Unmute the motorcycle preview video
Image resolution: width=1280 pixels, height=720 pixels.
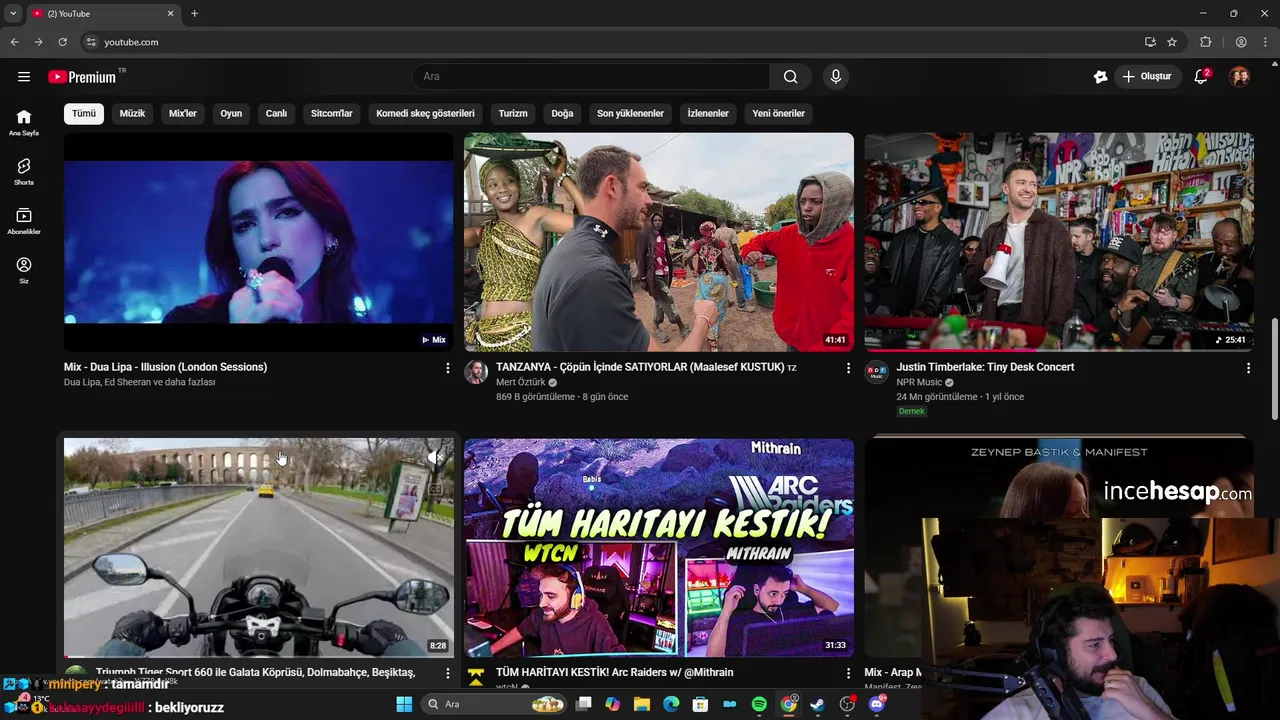[434, 457]
